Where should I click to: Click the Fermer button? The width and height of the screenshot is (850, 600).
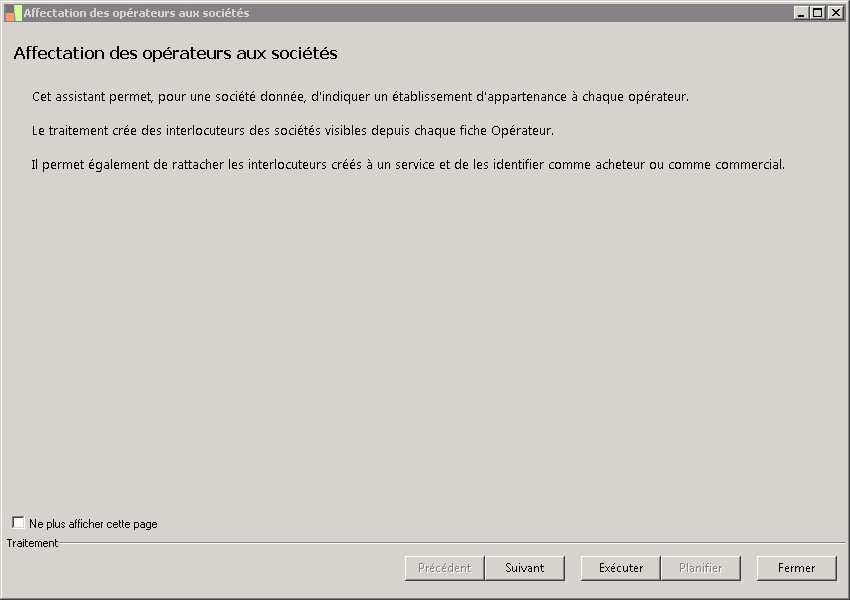(x=796, y=568)
